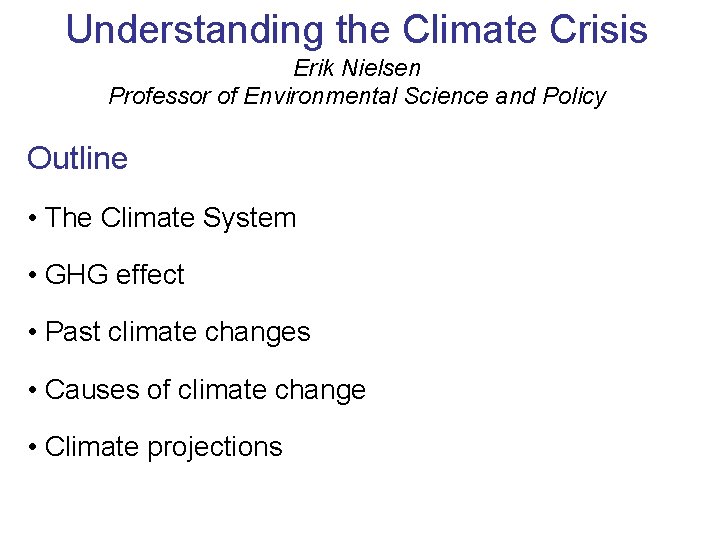
Task: Click the bullet point before 'Causes of climate change'
Action: pyautogui.click(x=33, y=391)
